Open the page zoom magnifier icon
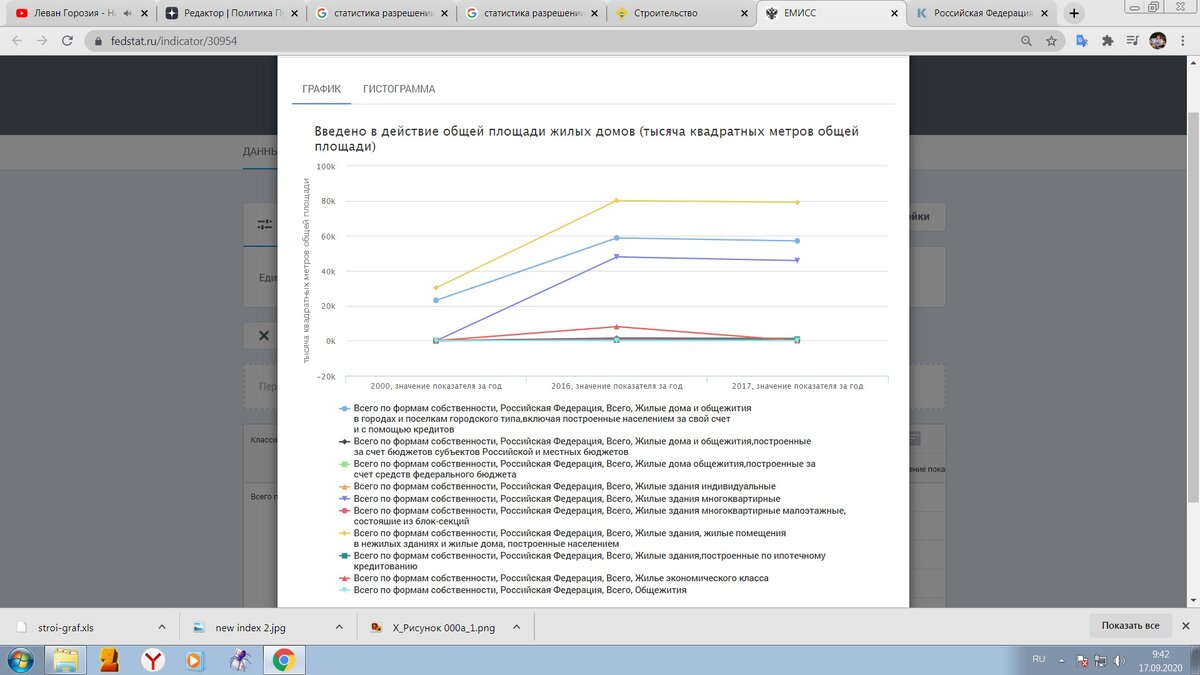Viewport: 1200px width, 675px height. 1026,42
